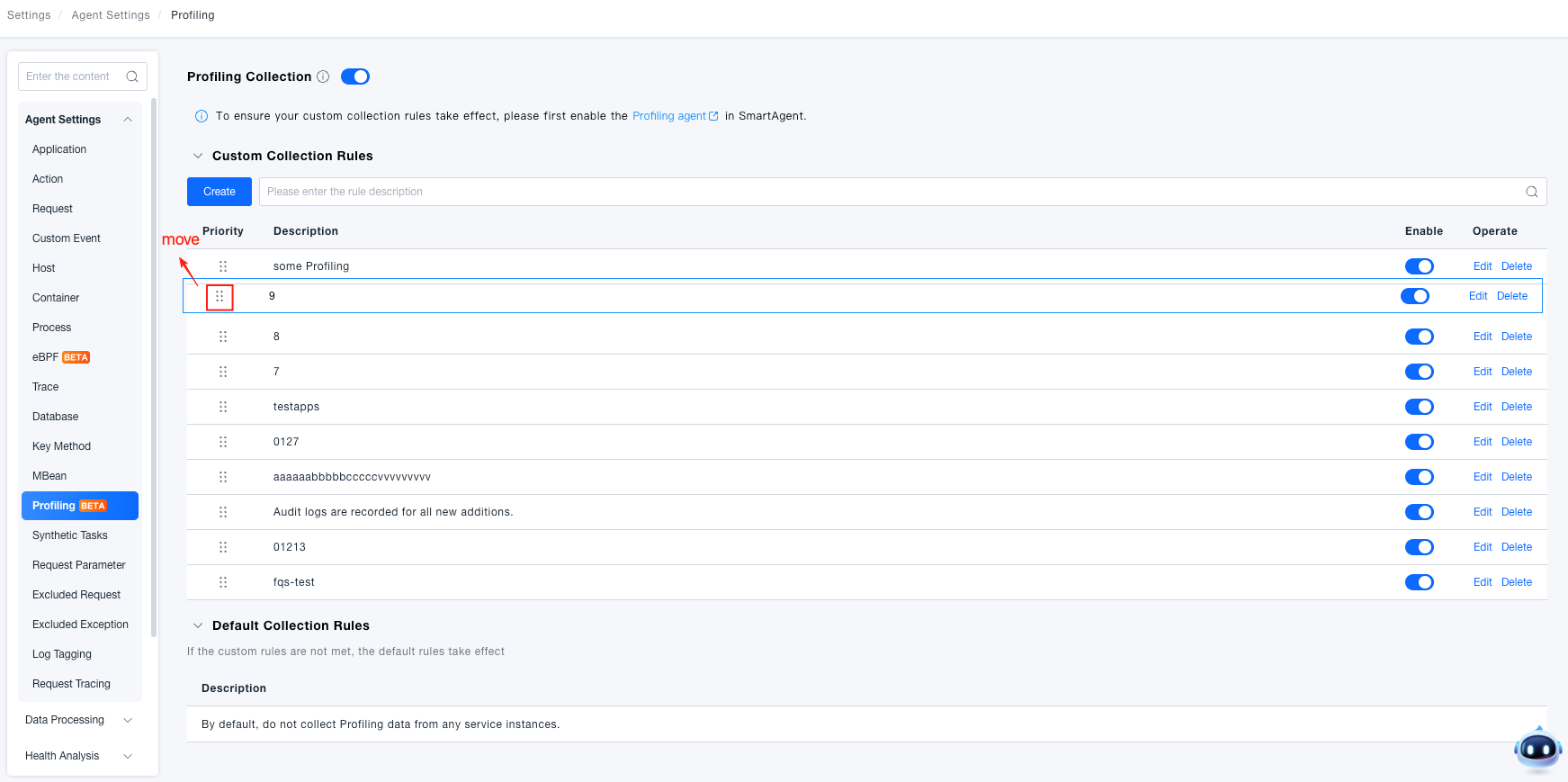Click the drag handle for aaaaaabbbbbcccccvvvvvvvvv rule
Viewport: 1568px width, 782px height.
223,477
